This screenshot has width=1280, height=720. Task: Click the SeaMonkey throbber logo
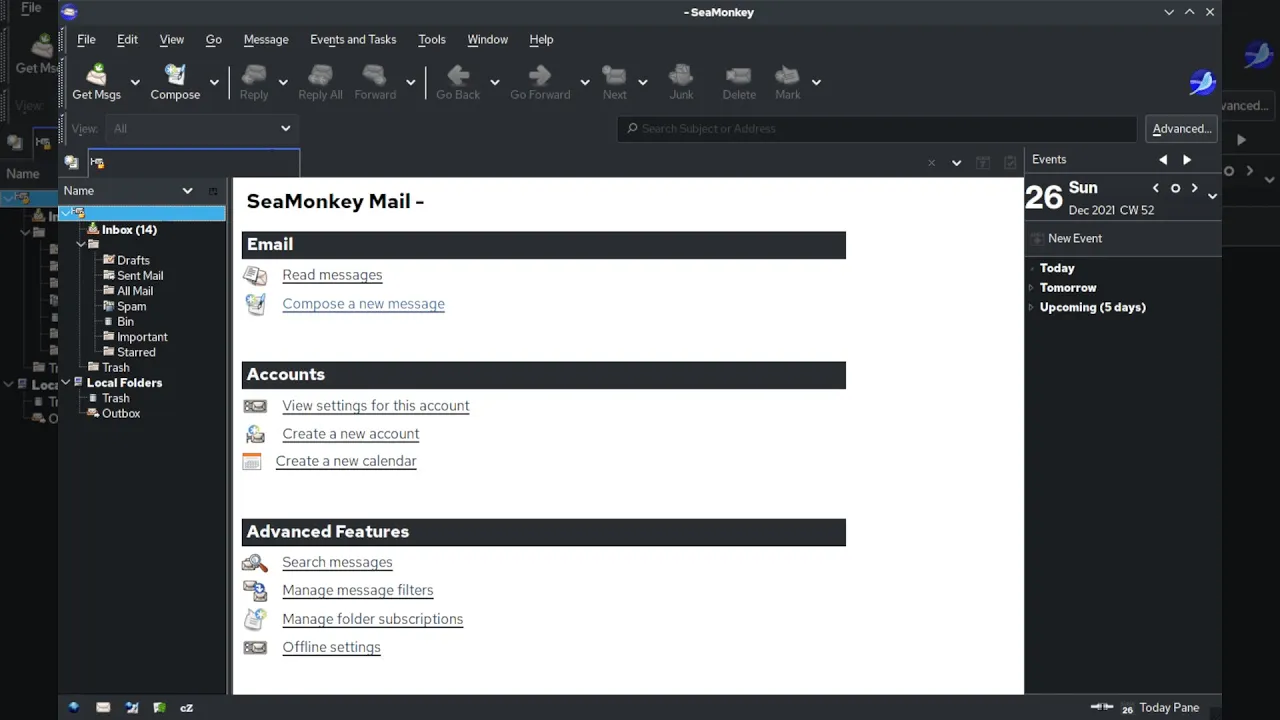point(1202,82)
